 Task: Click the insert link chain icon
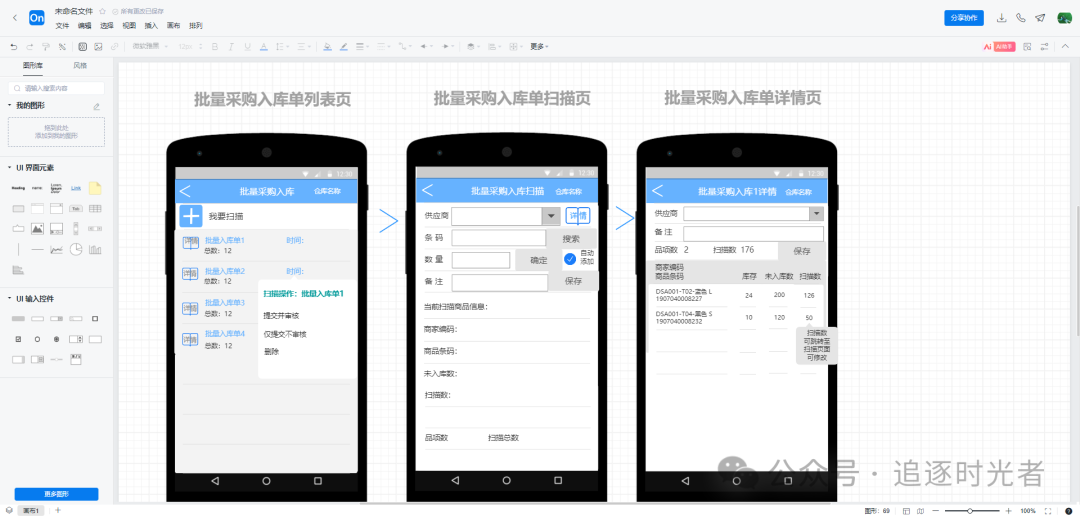tap(114, 47)
